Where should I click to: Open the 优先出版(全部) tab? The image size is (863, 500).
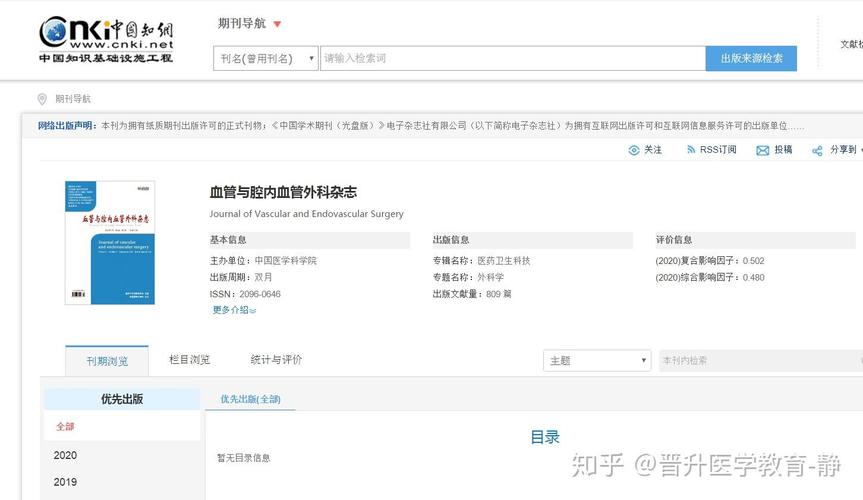tap(250, 399)
